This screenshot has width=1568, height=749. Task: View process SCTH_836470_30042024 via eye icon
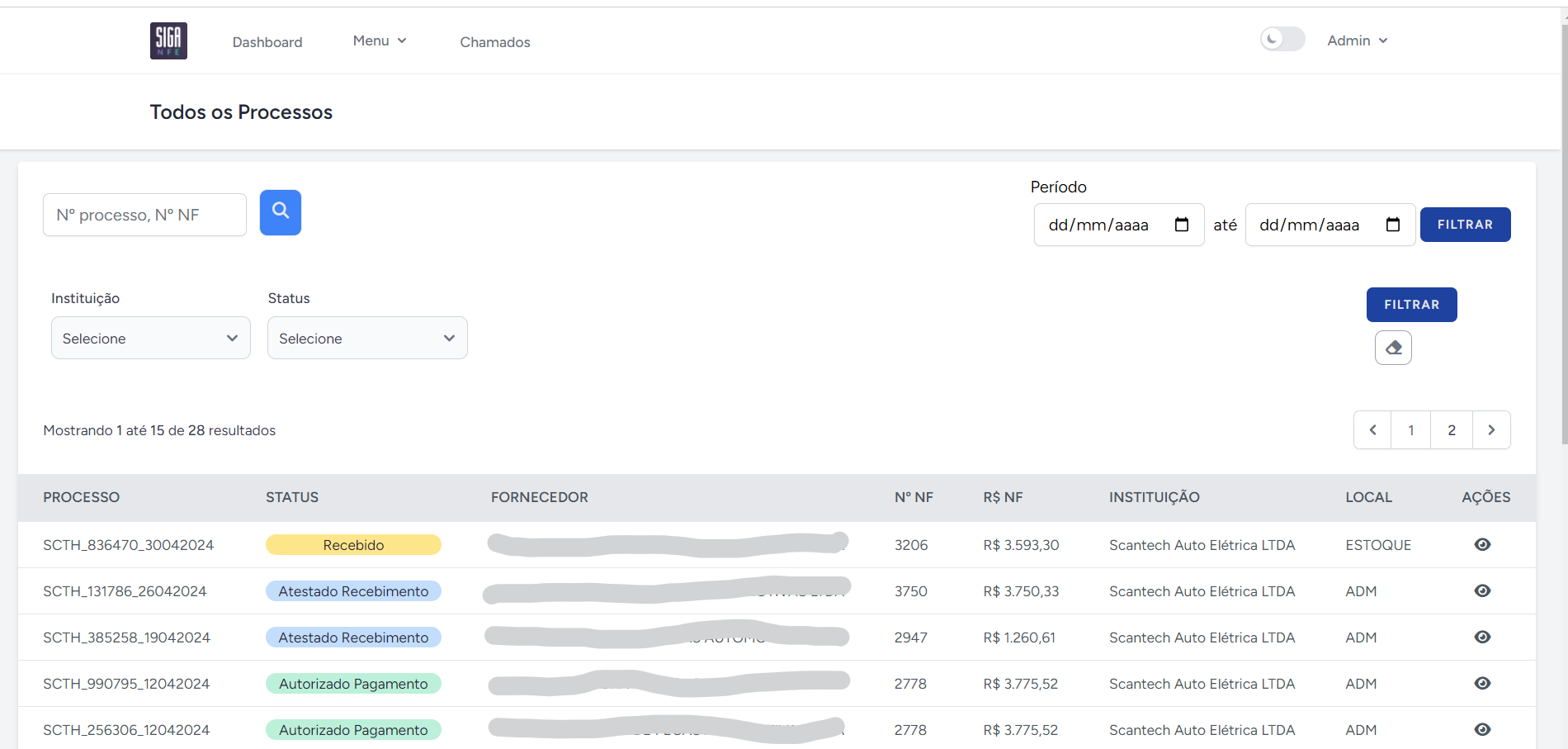point(1482,544)
